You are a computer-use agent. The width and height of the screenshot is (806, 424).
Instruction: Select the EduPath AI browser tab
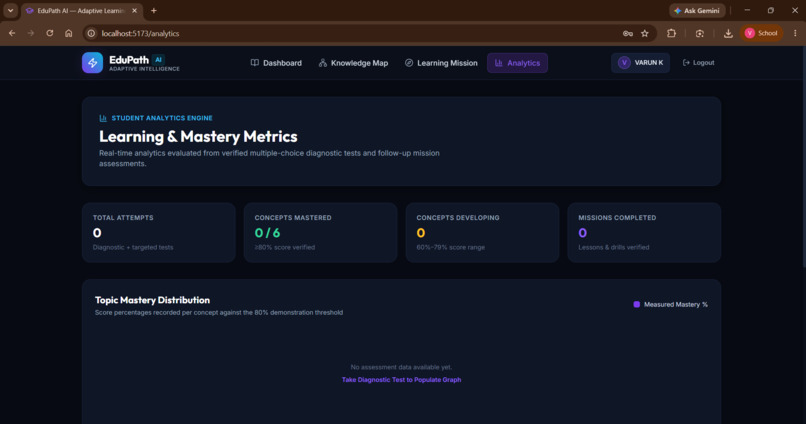81,10
